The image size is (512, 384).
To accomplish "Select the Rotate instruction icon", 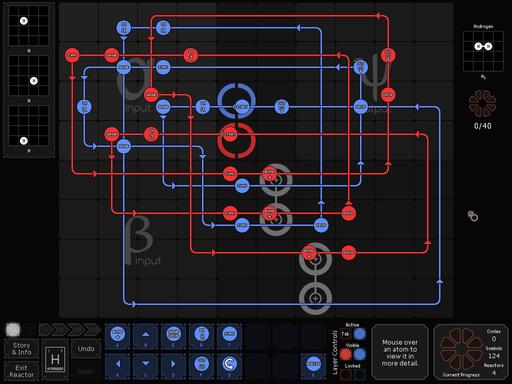I will 230,364.
